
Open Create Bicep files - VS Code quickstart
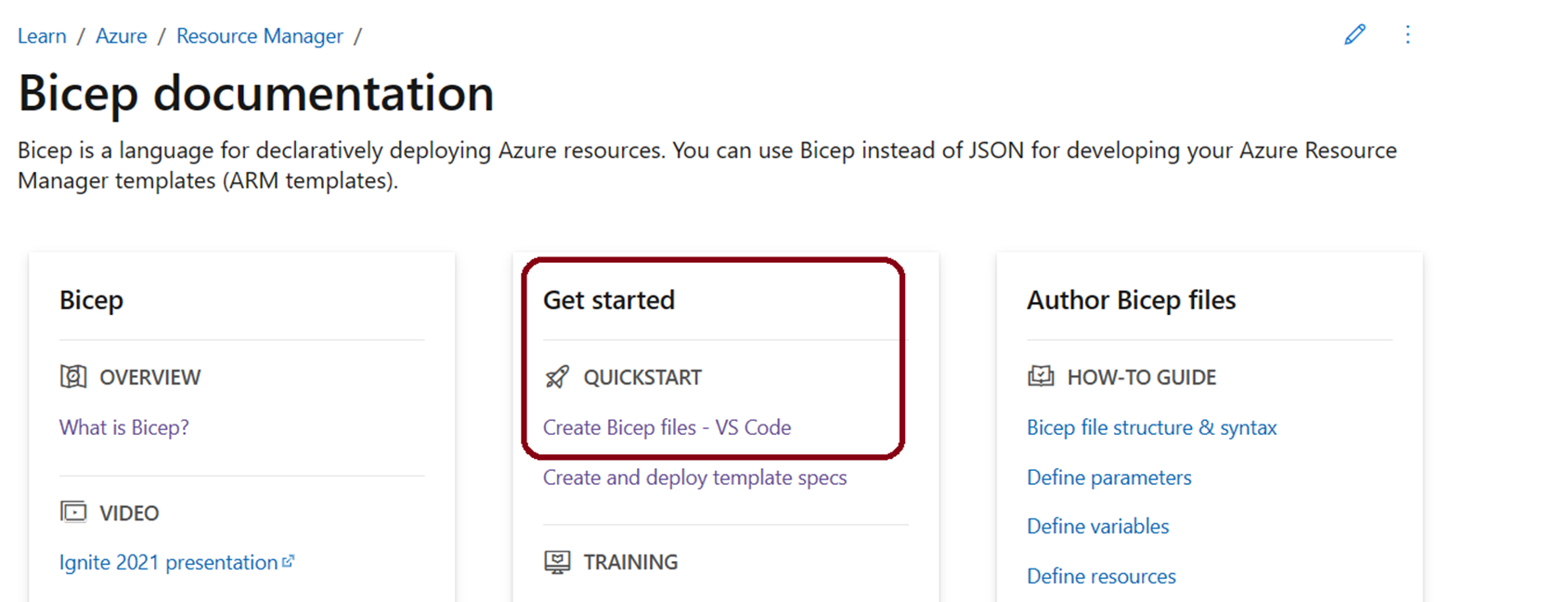point(667,426)
